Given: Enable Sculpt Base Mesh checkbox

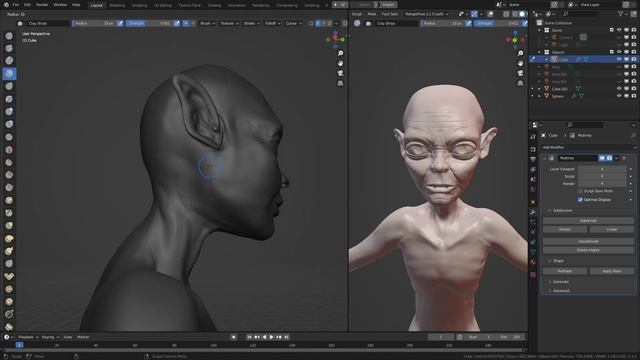Looking at the screenshot, I should (x=580, y=191).
